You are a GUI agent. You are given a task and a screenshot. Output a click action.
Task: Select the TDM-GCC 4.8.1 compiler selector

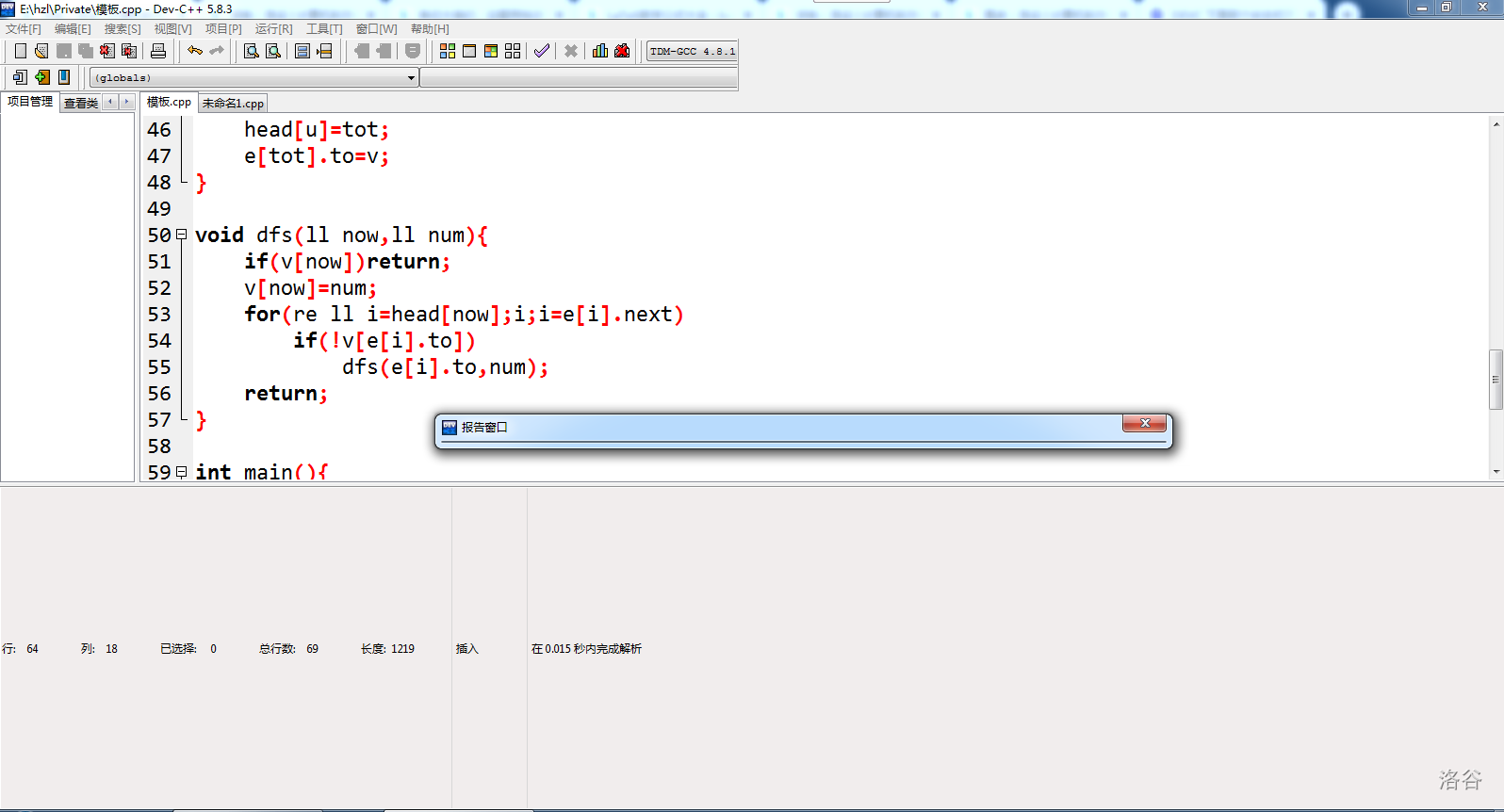pos(692,52)
